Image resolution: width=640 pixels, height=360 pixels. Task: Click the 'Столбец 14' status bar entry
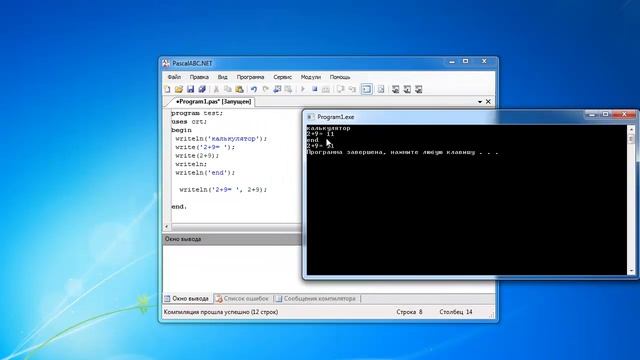click(456, 312)
